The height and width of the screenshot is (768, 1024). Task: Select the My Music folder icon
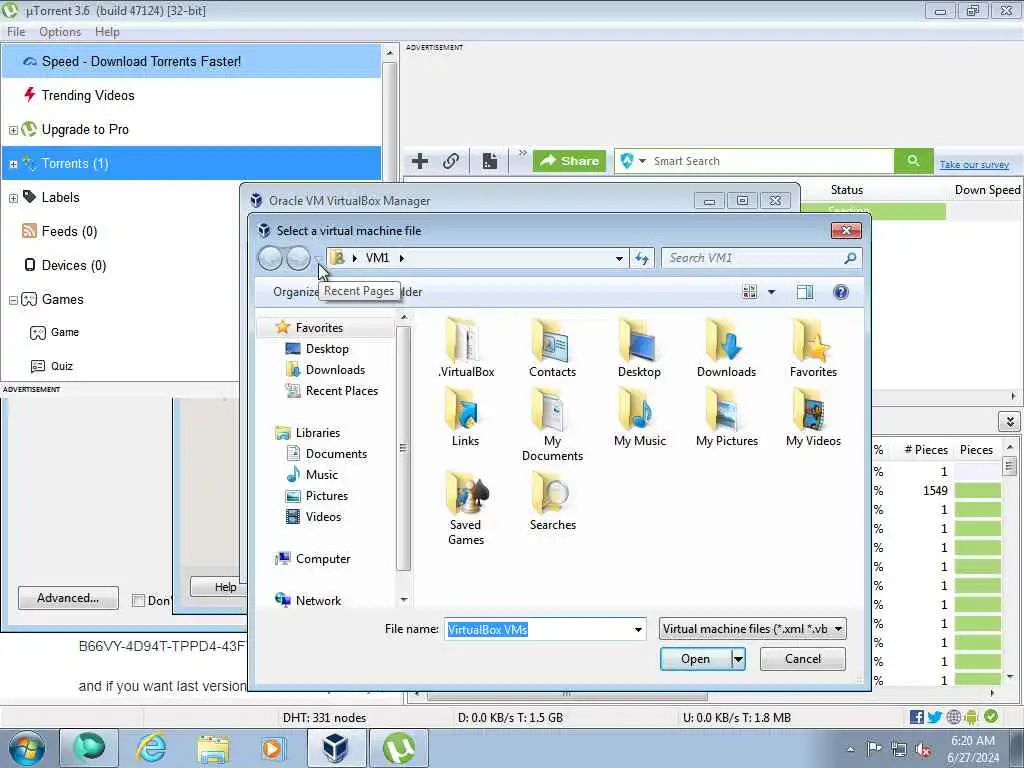pos(639,417)
